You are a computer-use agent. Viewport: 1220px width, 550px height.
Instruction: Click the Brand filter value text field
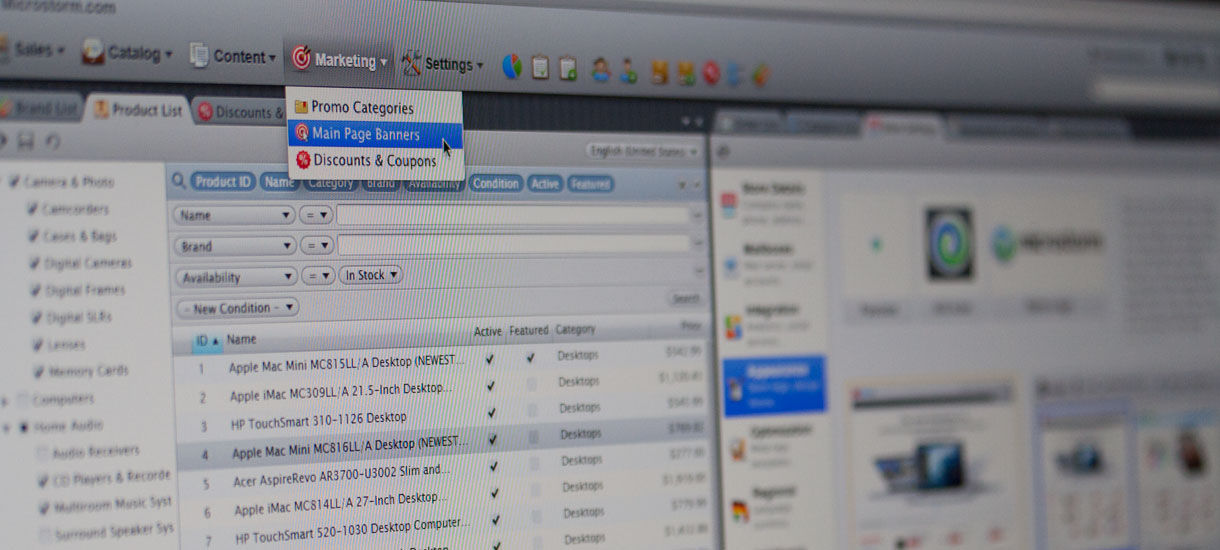[x=515, y=245]
